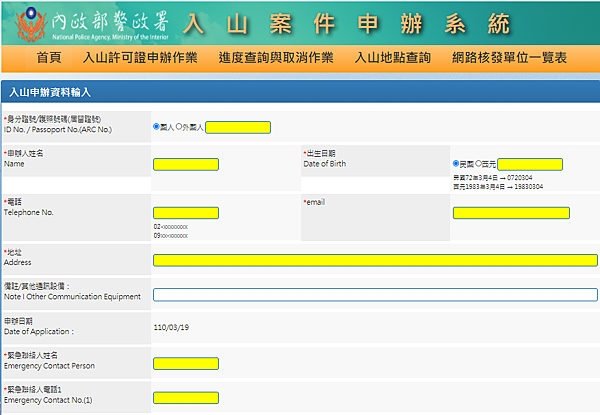The height and width of the screenshot is (415, 600).
Task: Choose the 西元 calendar radio button
Action: [478, 164]
